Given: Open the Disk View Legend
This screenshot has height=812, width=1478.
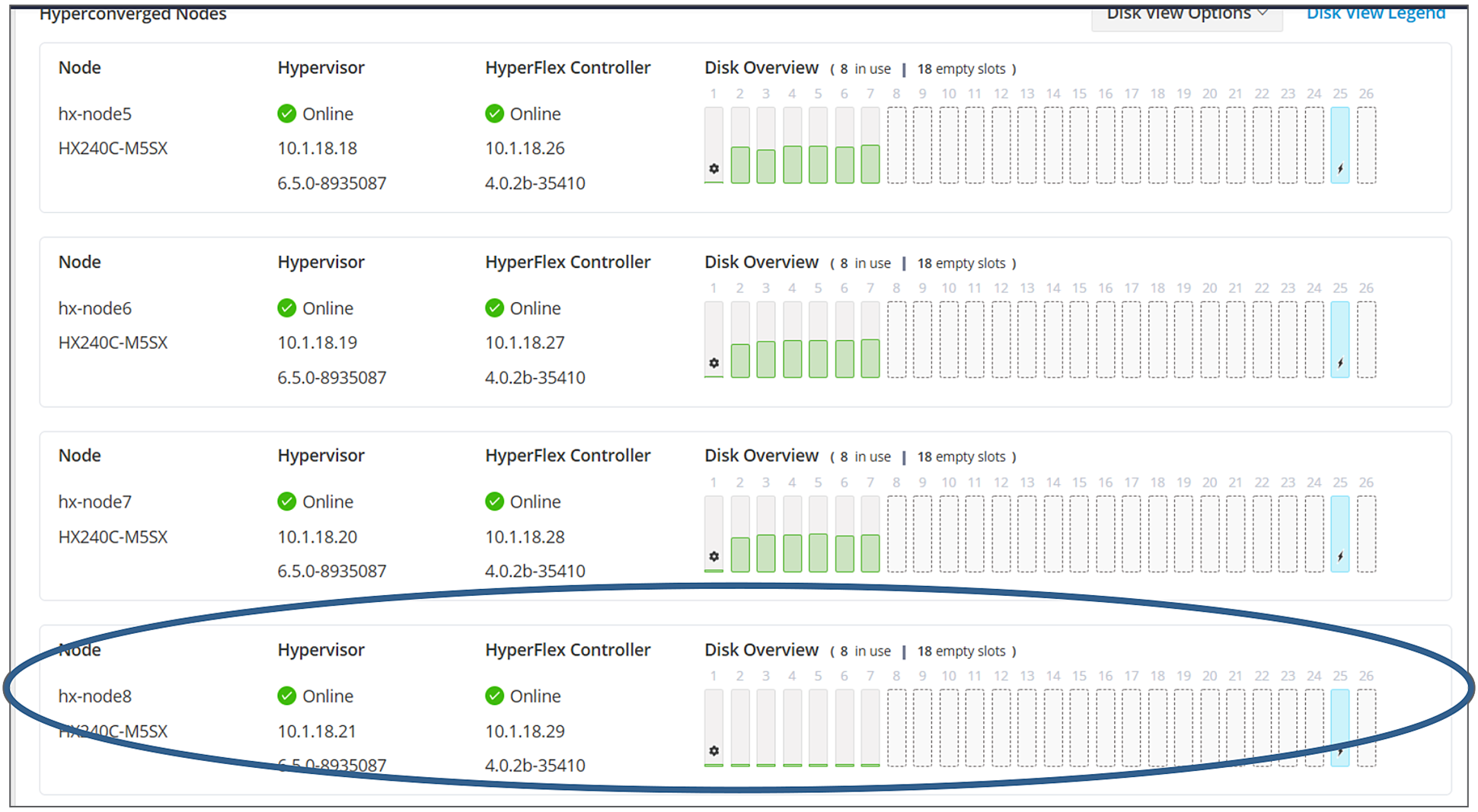Looking at the screenshot, I should (1375, 13).
